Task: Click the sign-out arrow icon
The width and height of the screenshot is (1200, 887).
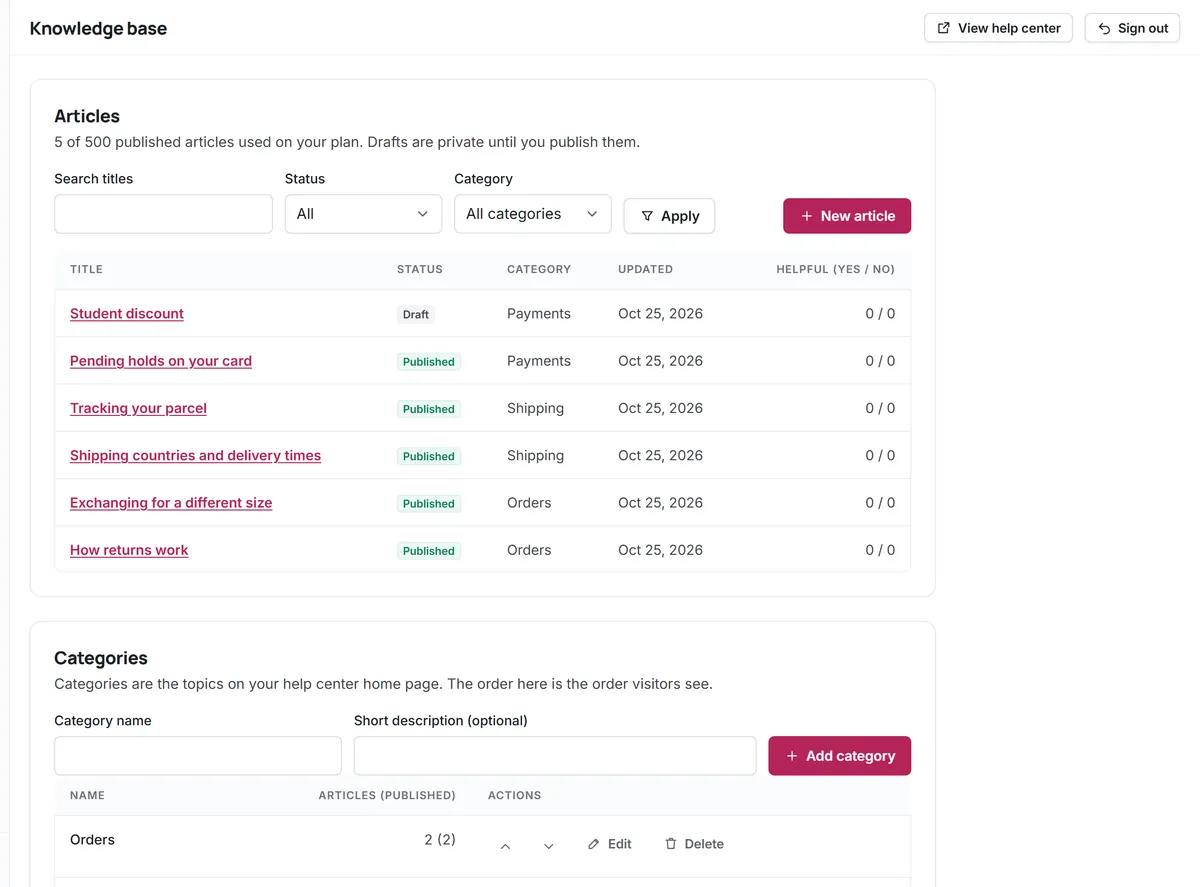Action: point(1104,28)
